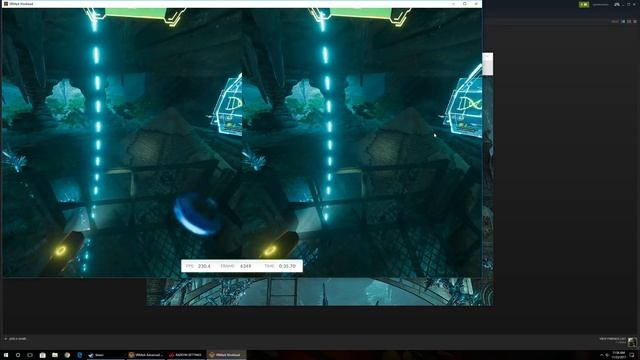Open the volume control in system tray
Screen dimensions: 640x360
[607, 355]
